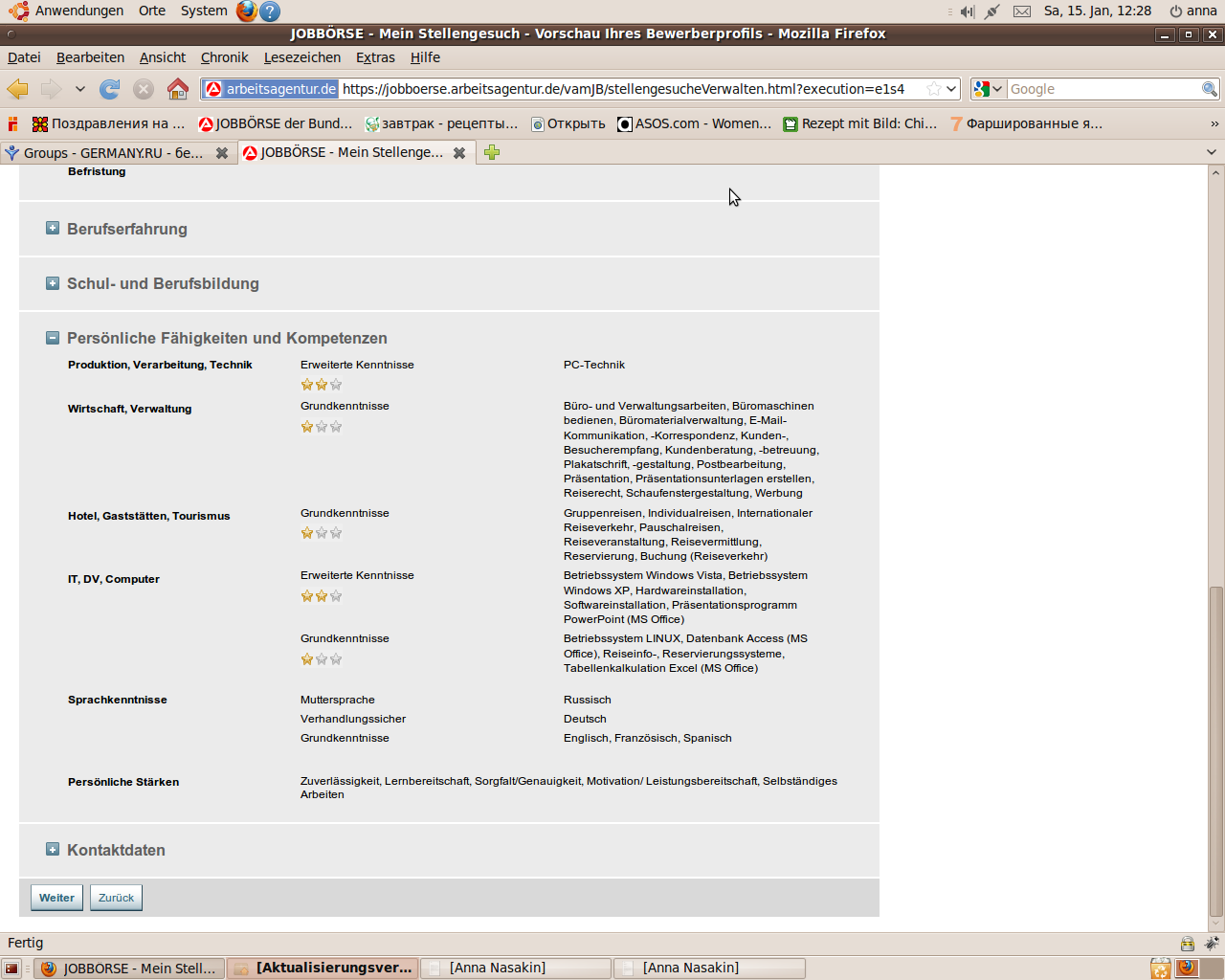Viewport: 1225px width, 980px height.
Task: Expand the Kontaktdaten section
Action: pyautogui.click(x=53, y=850)
